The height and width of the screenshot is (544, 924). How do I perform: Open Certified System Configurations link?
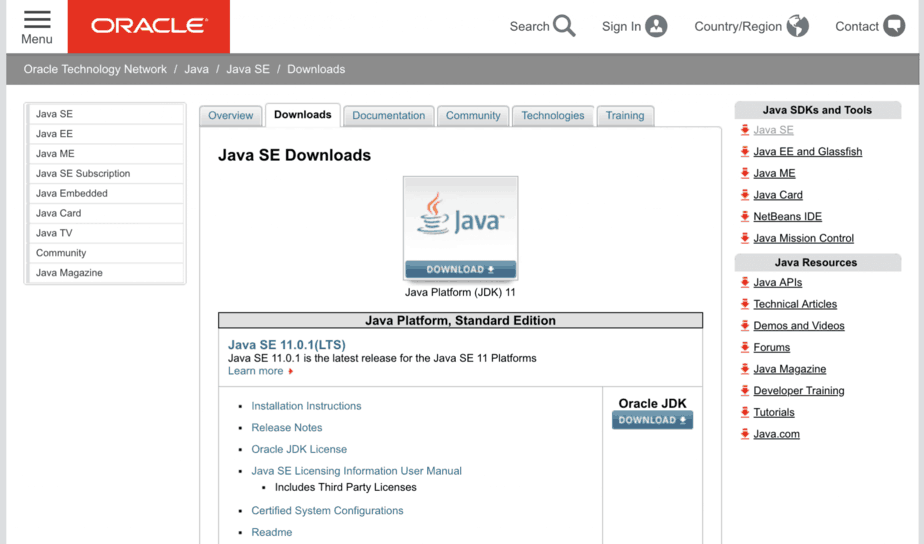(327, 510)
